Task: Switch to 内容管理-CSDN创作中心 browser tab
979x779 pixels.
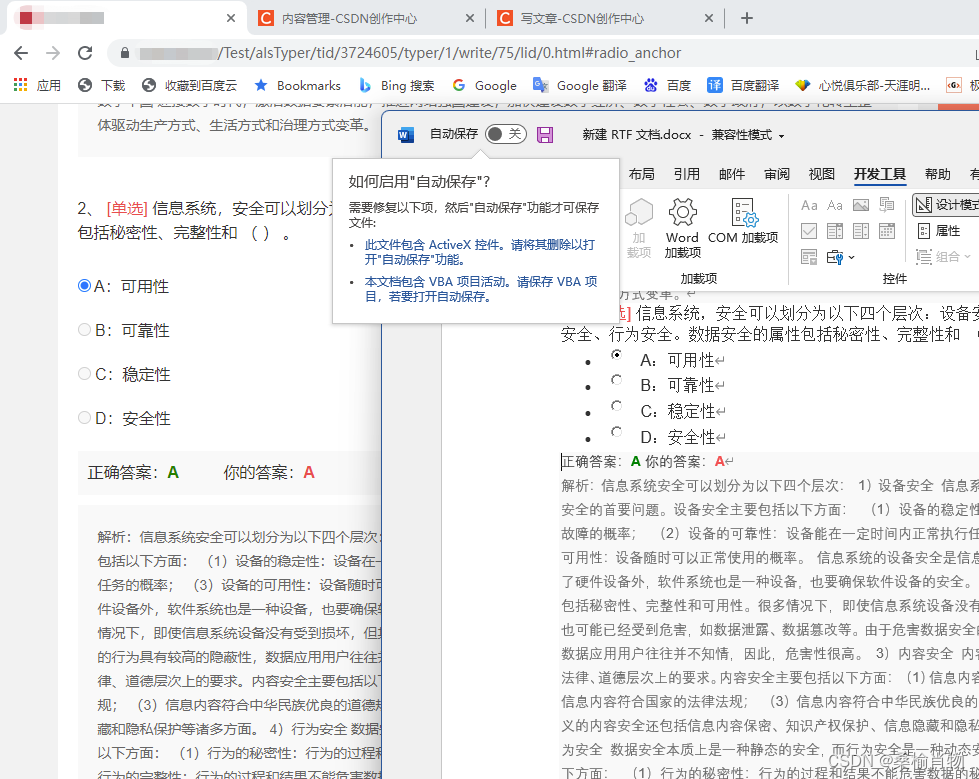Action: [x=365, y=18]
